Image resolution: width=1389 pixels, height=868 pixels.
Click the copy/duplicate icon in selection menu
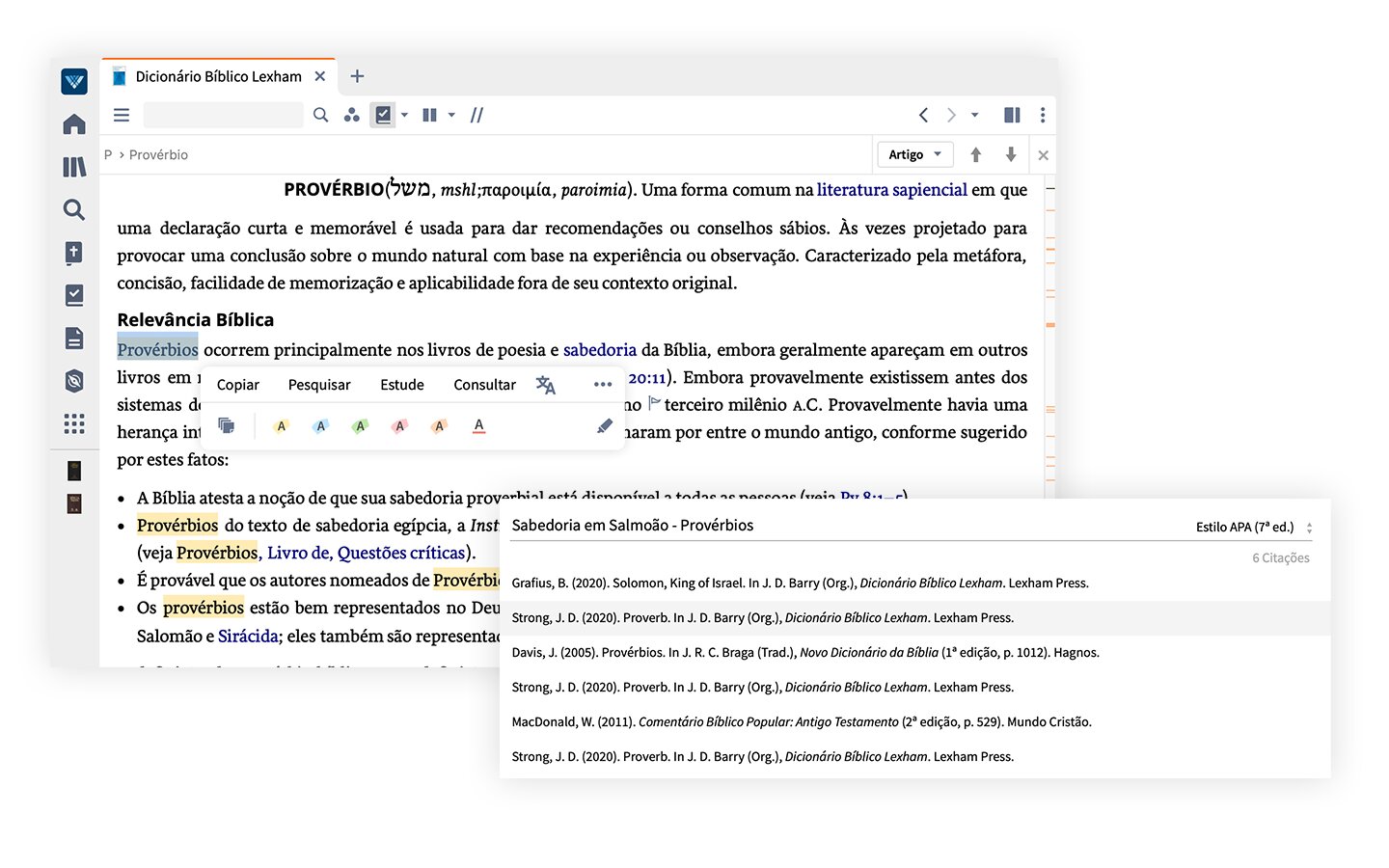click(x=227, y=425)
